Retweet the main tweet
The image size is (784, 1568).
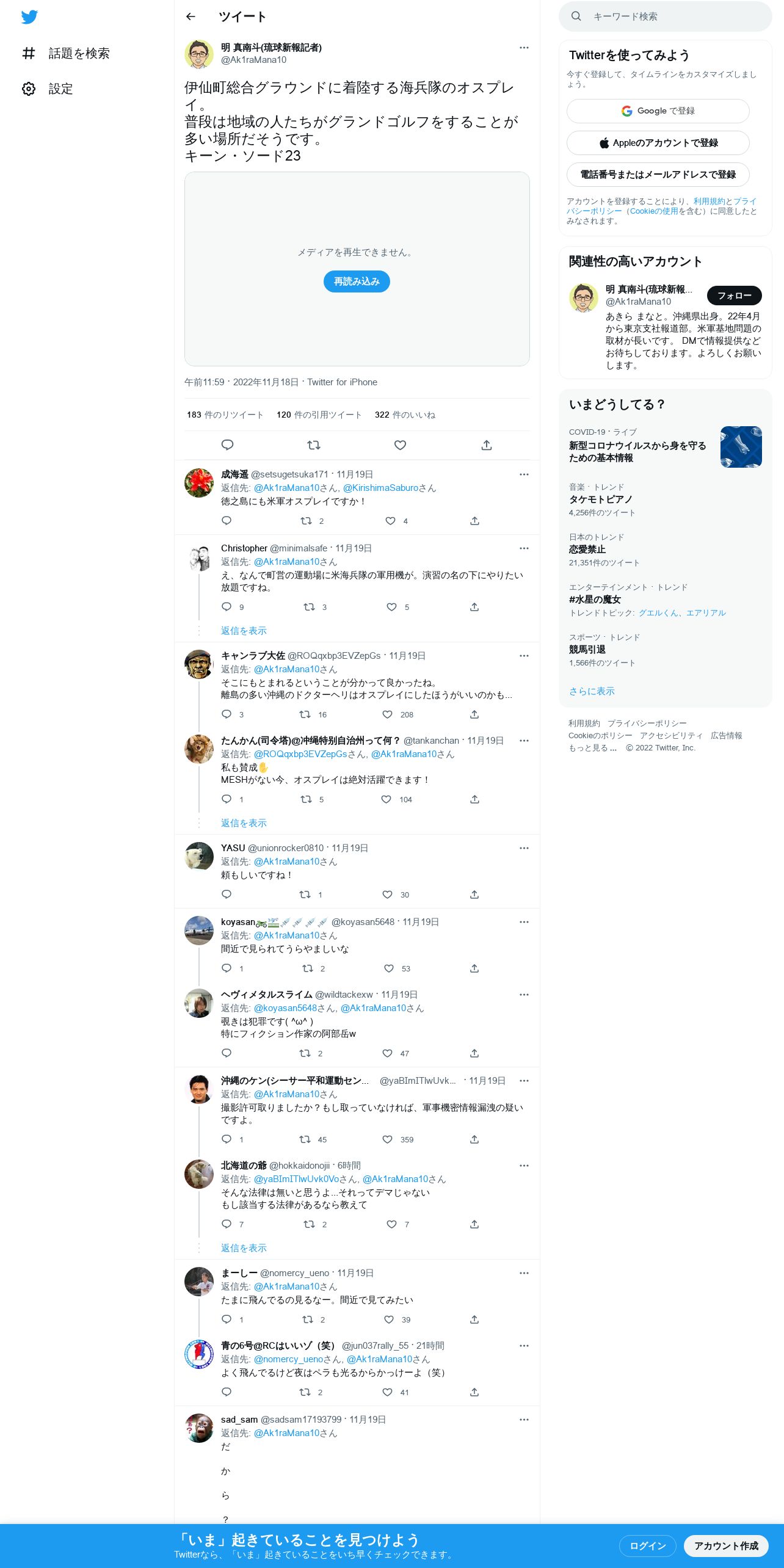pyautogui.click(x=314, y=445)
